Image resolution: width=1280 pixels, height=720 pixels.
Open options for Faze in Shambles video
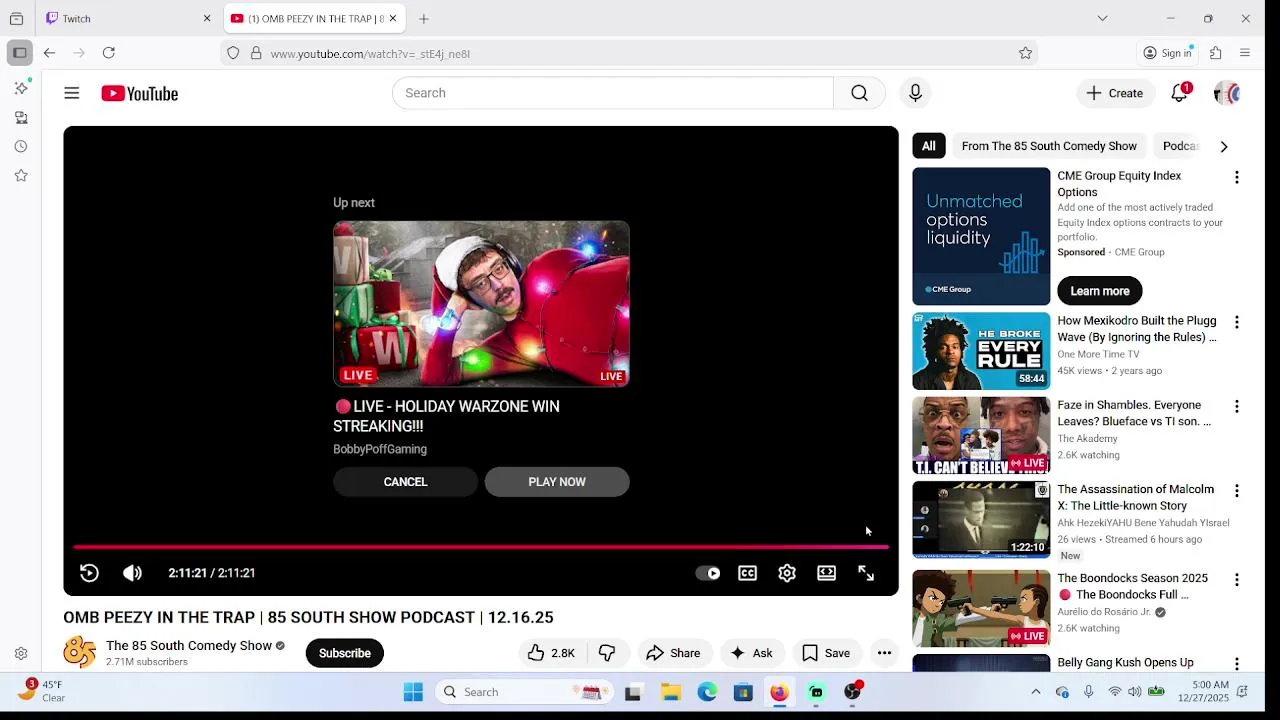click(1237, 406)
